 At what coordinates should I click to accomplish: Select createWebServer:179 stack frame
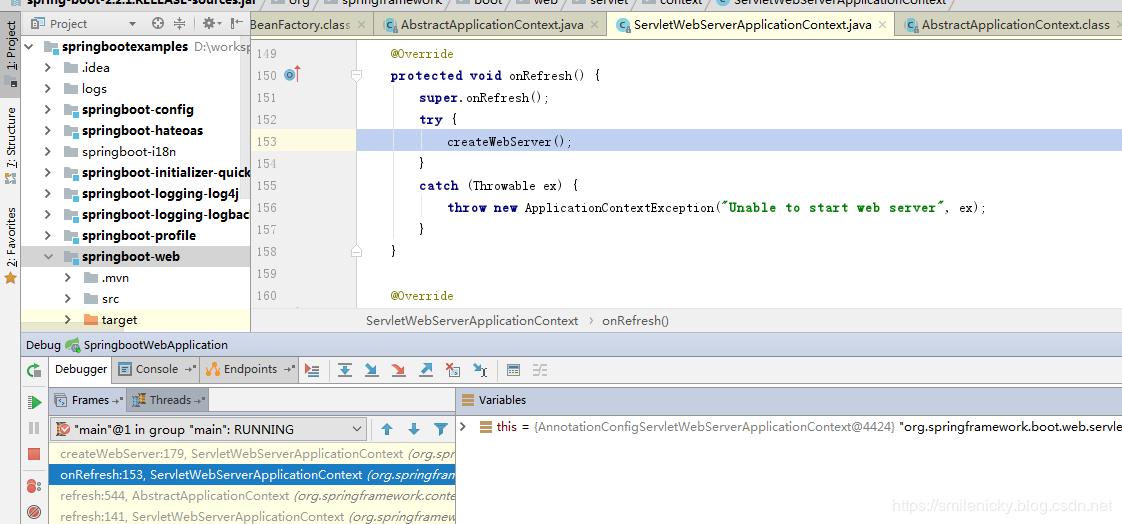252,454
